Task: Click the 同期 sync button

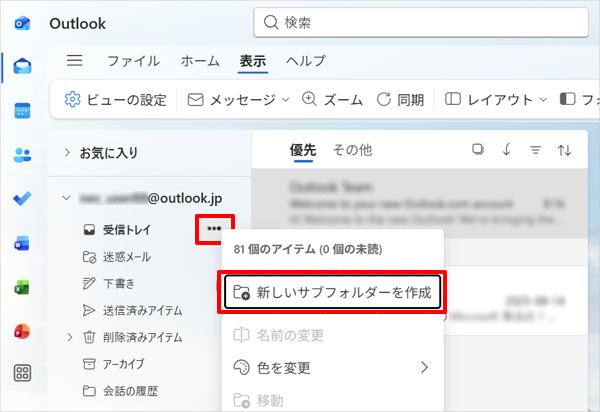Action: tap(400, 100)
